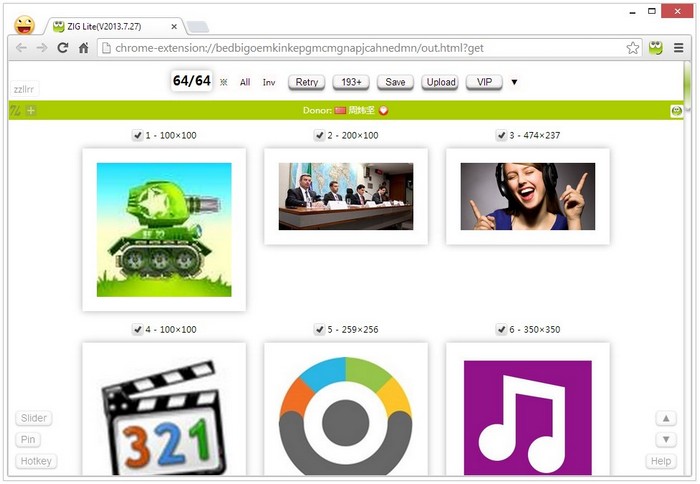Go to the home page icon
The image size is (700, 484).
[83, 48]
